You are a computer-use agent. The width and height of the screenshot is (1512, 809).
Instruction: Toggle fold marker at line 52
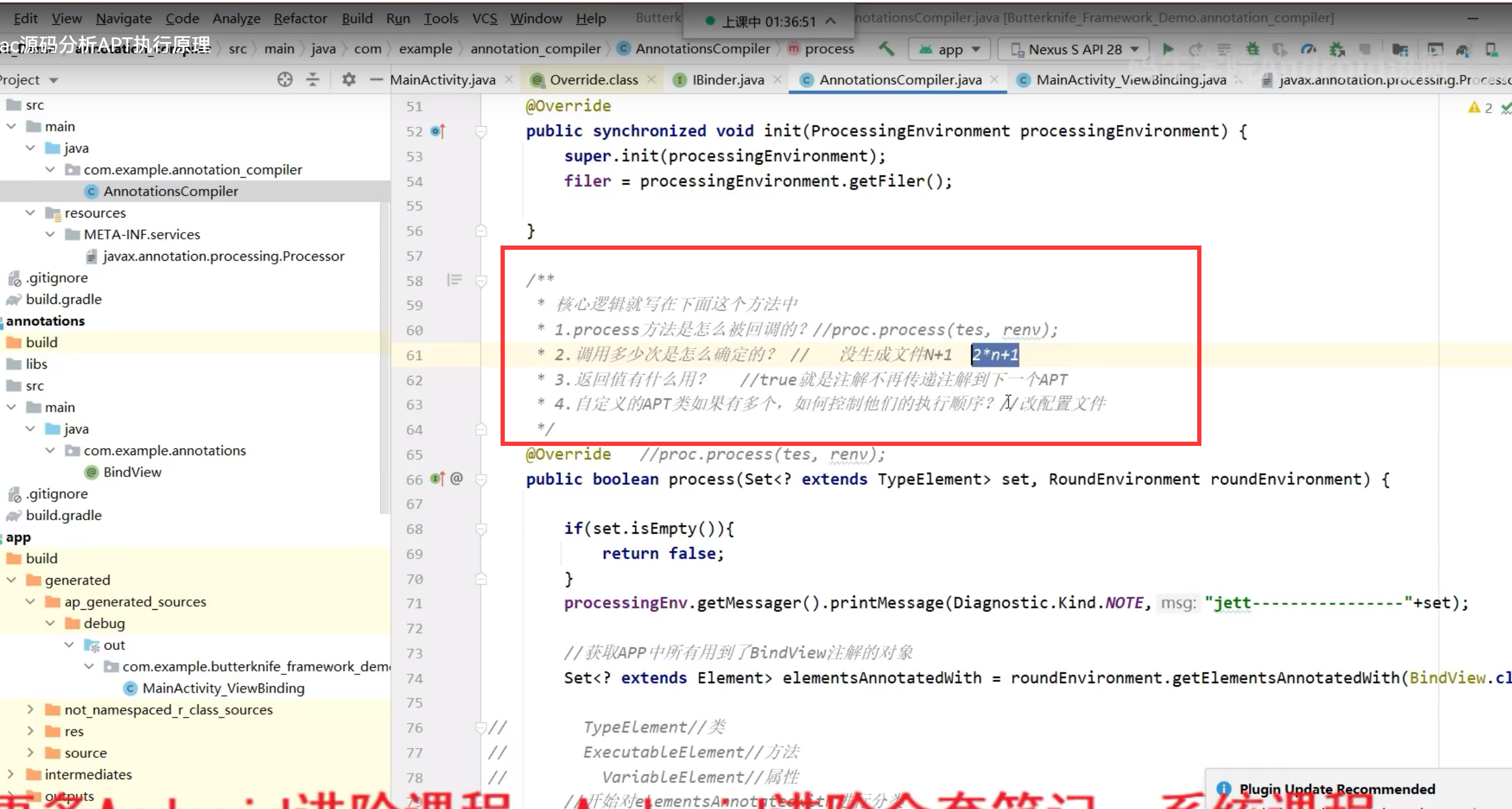click(x=481, y=131)
